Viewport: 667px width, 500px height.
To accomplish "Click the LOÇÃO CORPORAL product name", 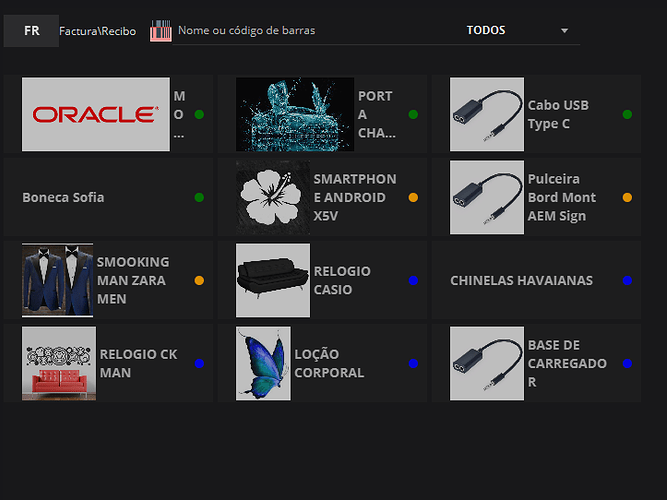I will (x=329, y=363).
